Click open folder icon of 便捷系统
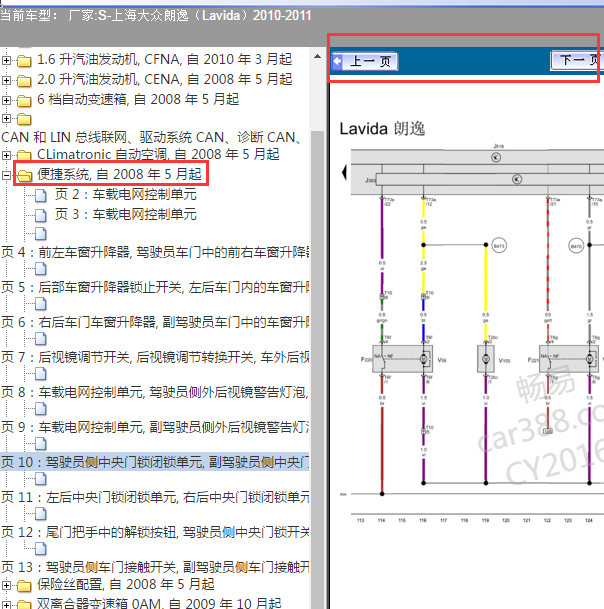Screen dimensions: 604x609 coord(24,176)
